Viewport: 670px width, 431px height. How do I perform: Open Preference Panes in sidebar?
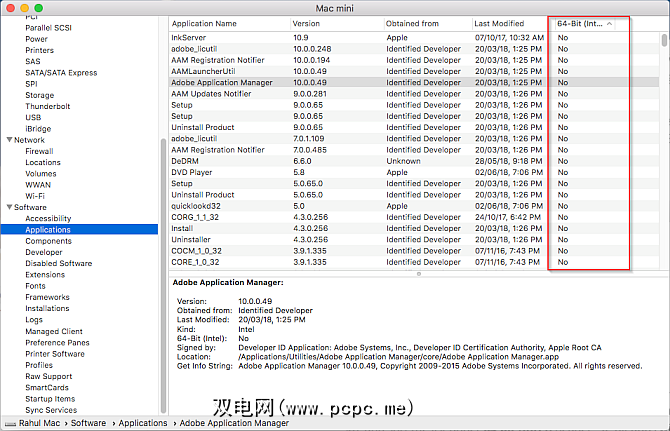pos(57,343)
